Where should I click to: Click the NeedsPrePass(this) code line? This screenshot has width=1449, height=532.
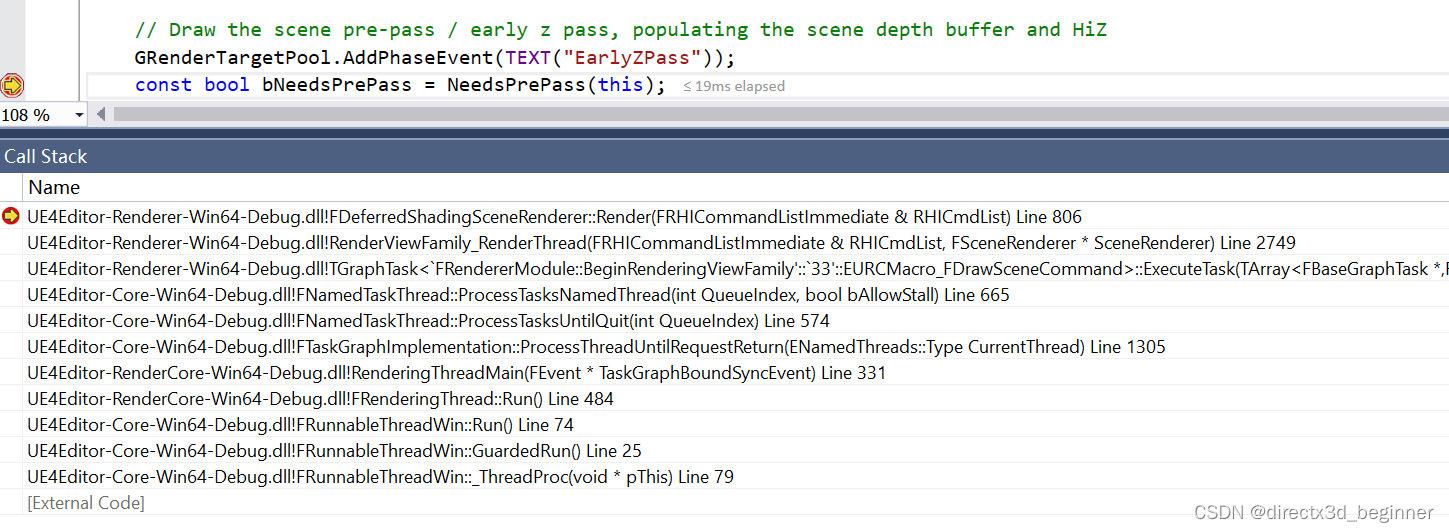tap(400, 85)
